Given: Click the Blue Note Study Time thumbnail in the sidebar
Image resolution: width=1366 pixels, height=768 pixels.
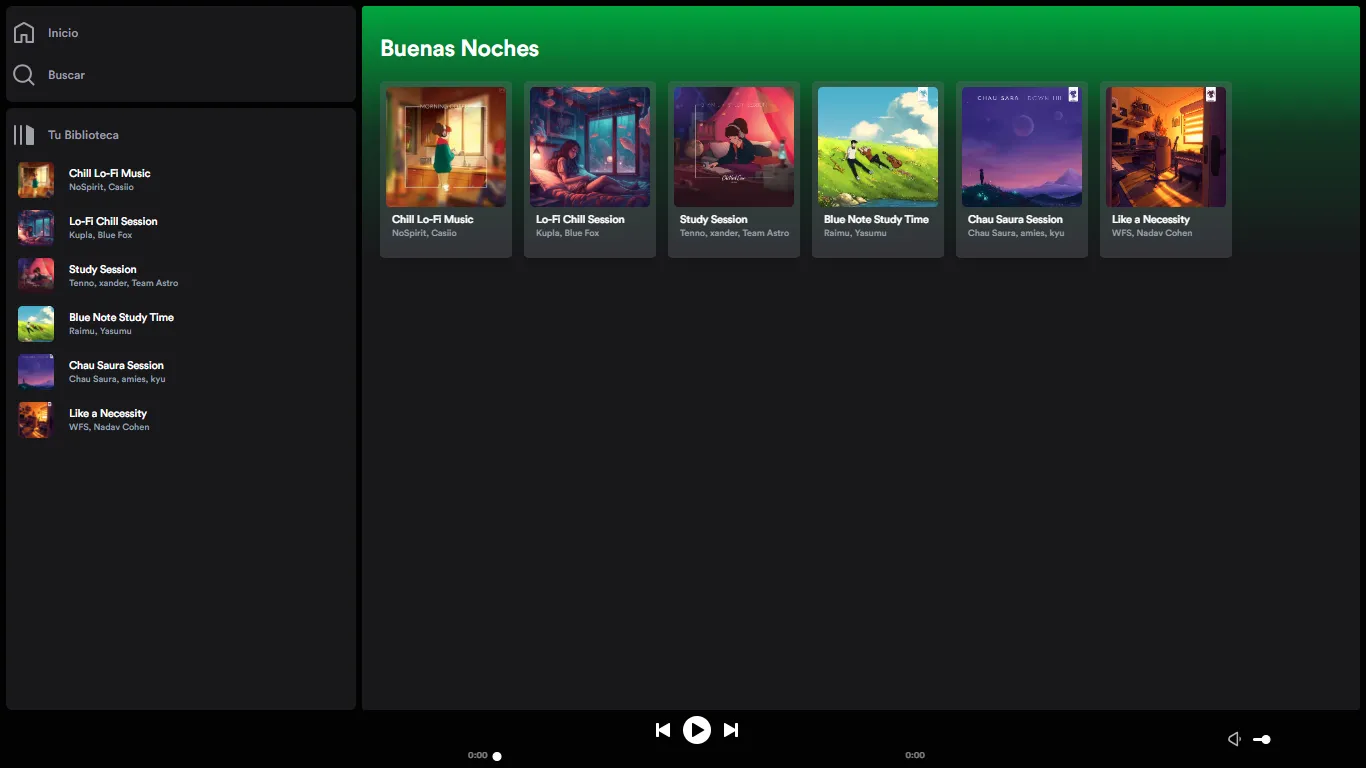Looking at the screenshot, I should click(36, 324).
